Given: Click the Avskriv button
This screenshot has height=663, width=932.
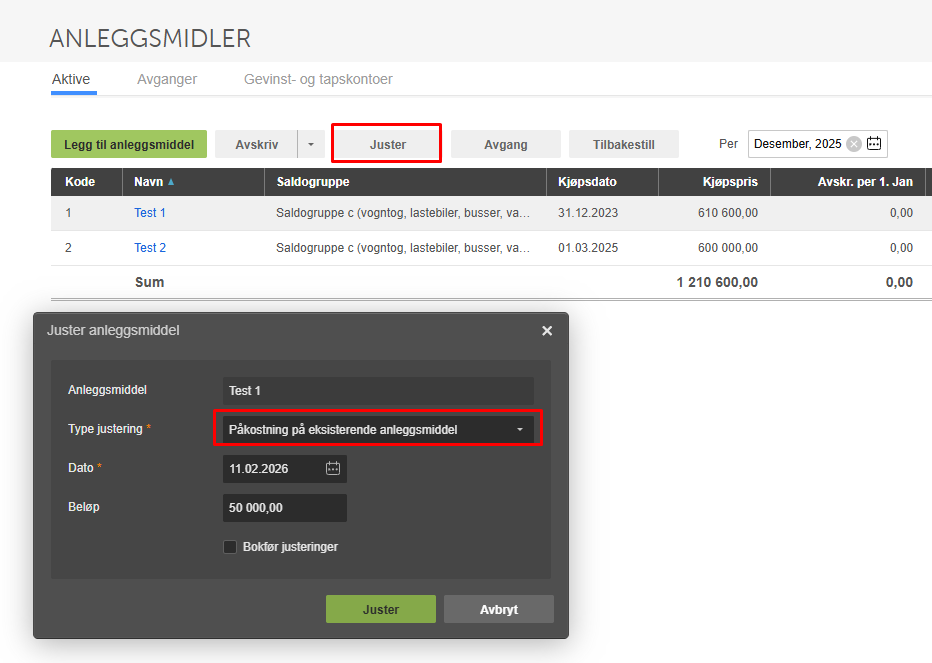Looking at the screenshot, I should click(x=256, y=144).
